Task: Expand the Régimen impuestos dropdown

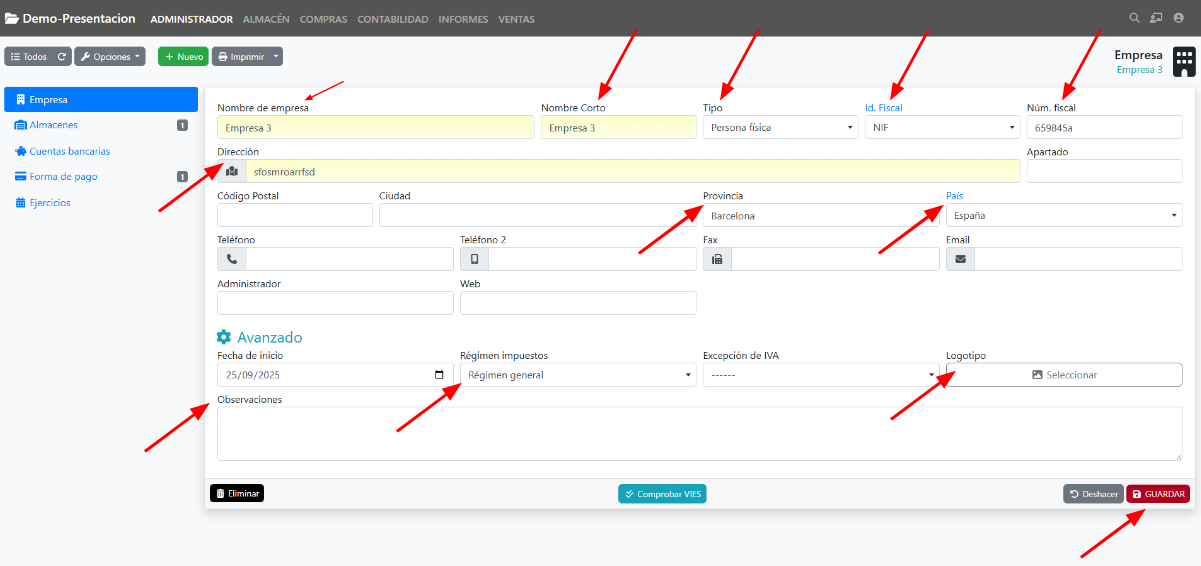Action: point(578,375)
